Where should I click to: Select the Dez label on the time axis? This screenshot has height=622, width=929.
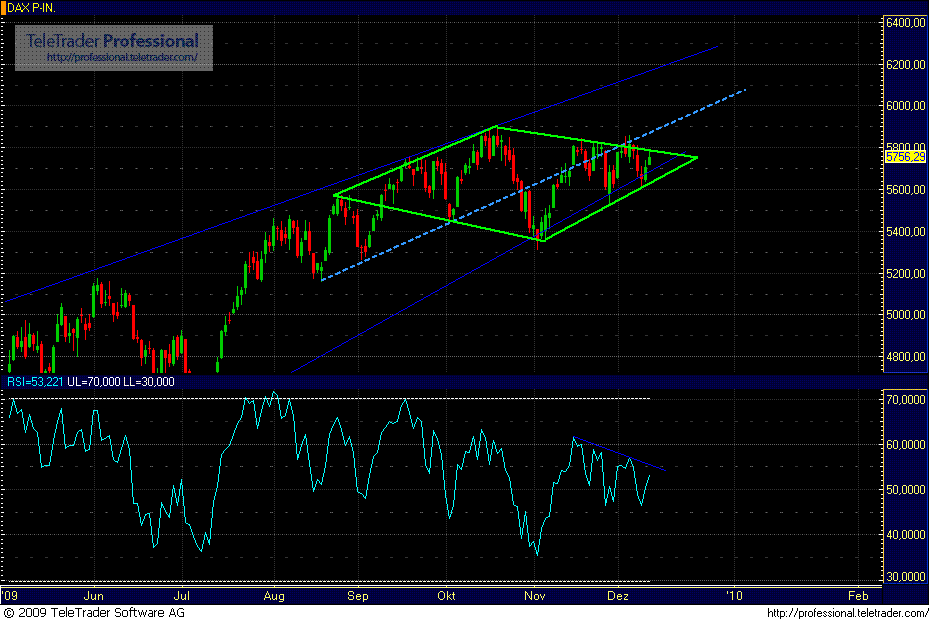point(618,595)
